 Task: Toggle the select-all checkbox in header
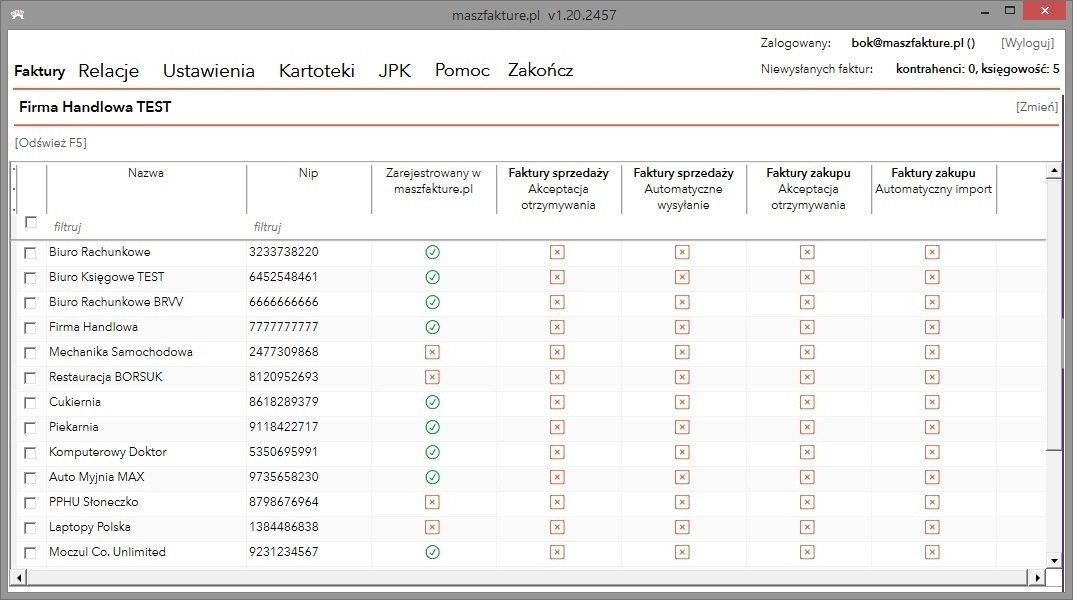pos(31,222)
